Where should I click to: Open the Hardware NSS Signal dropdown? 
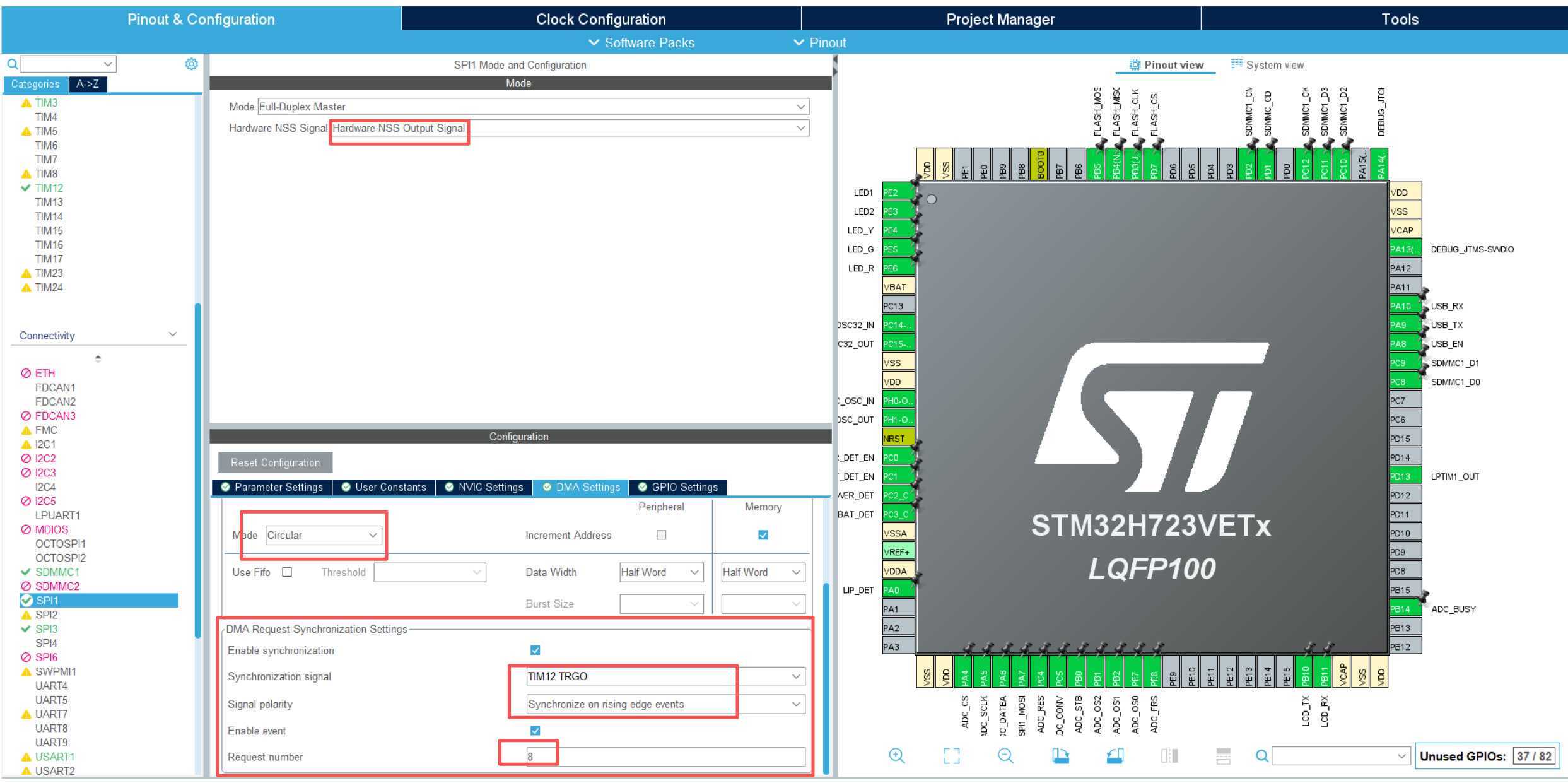(570, 128)
